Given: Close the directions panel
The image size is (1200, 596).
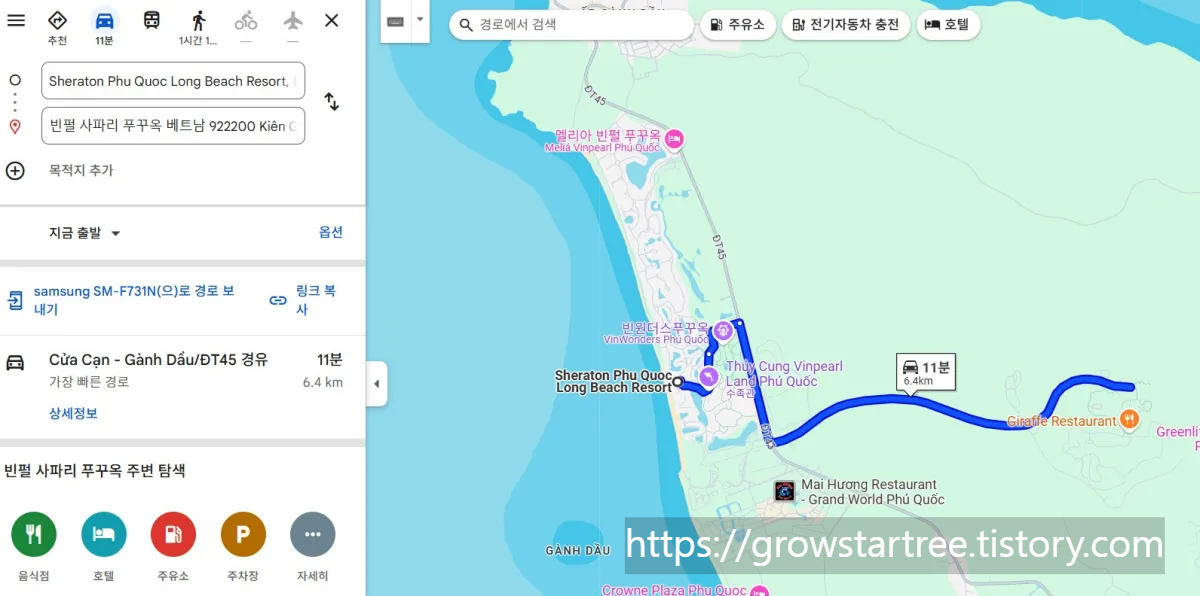Looking at the screenshot, I should (x=332, y=20).
